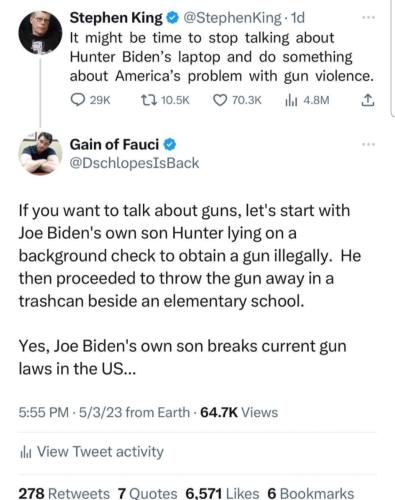
Task: View the 6,571 Likes list
Action: click(x=222, y=493)
